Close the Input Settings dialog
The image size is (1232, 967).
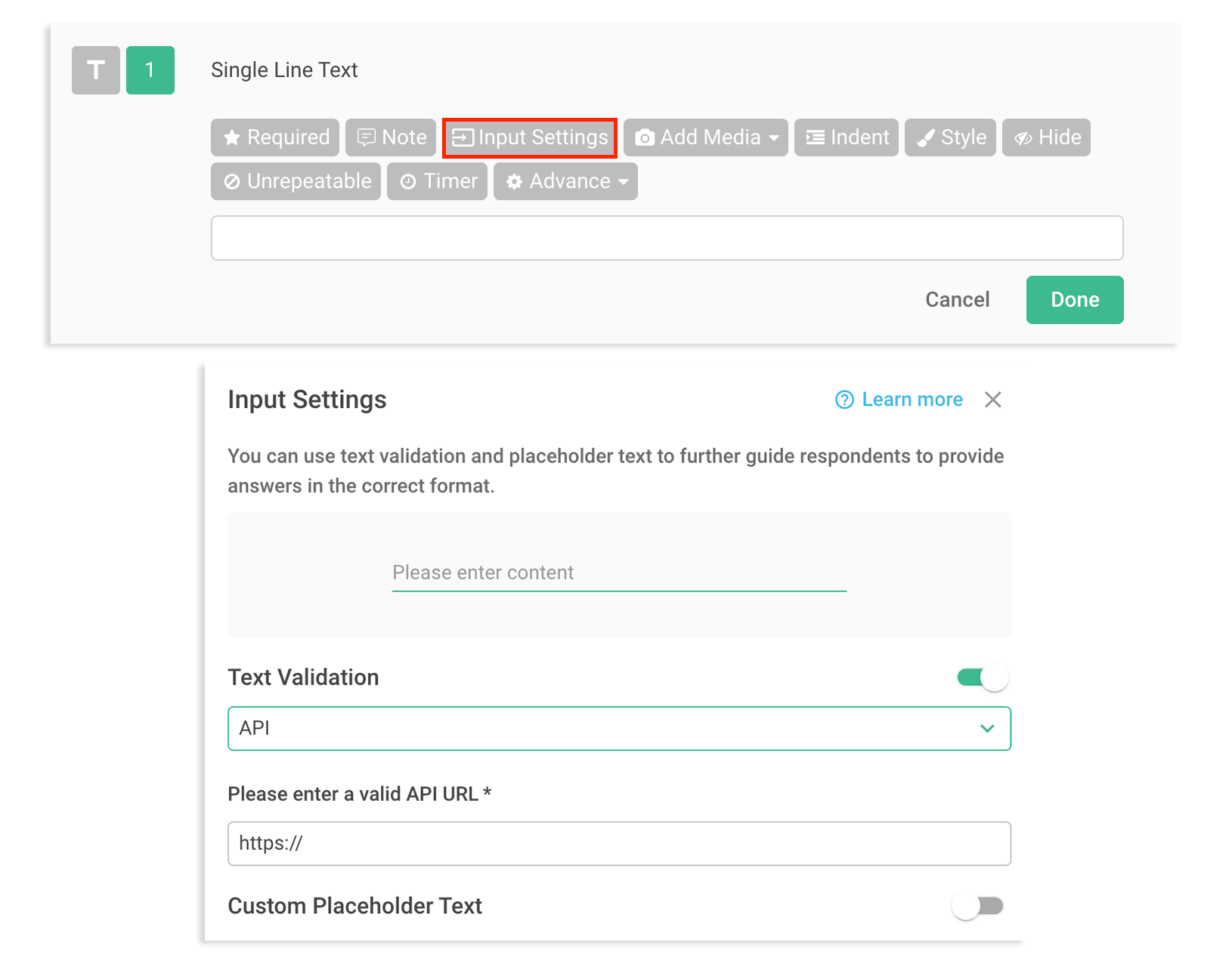(993, 400)
